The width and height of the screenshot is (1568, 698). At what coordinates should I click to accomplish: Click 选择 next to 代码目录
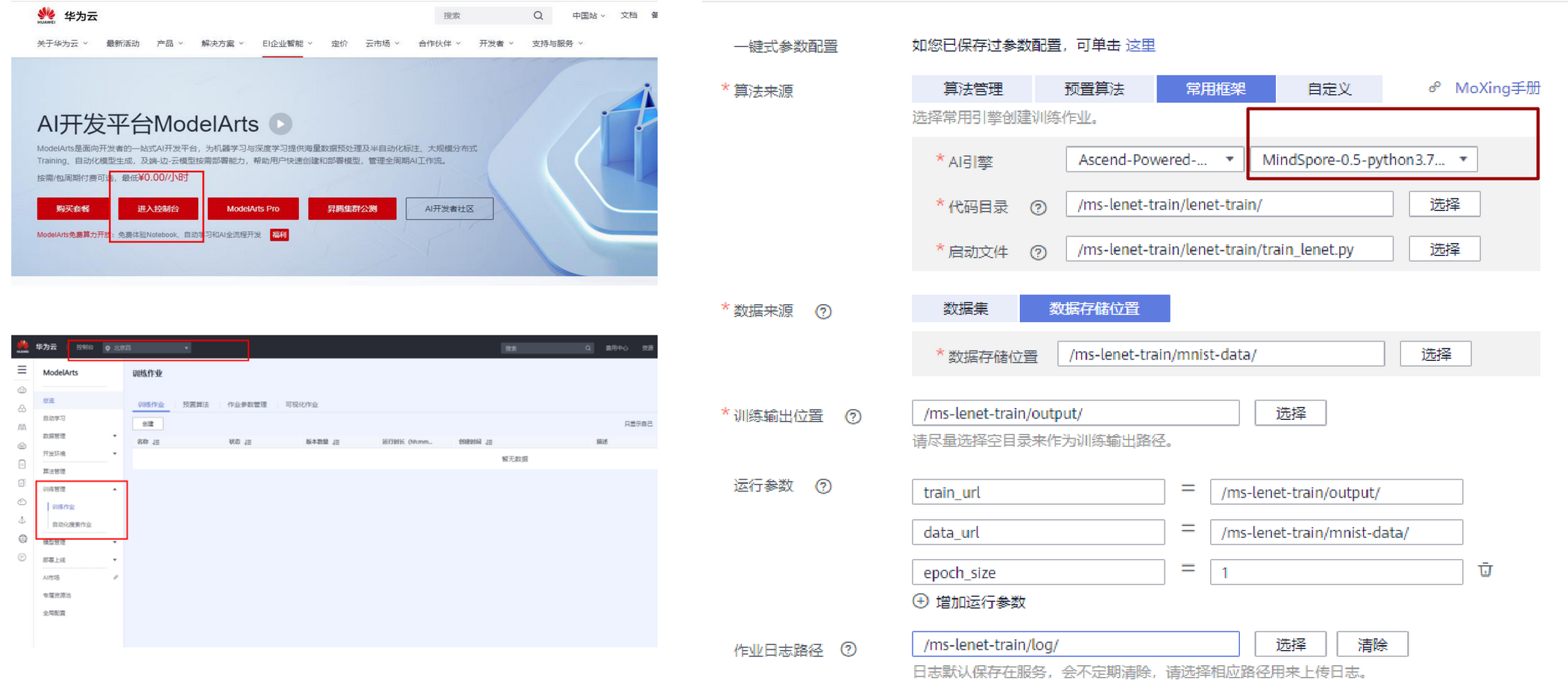pos(1444,204)
